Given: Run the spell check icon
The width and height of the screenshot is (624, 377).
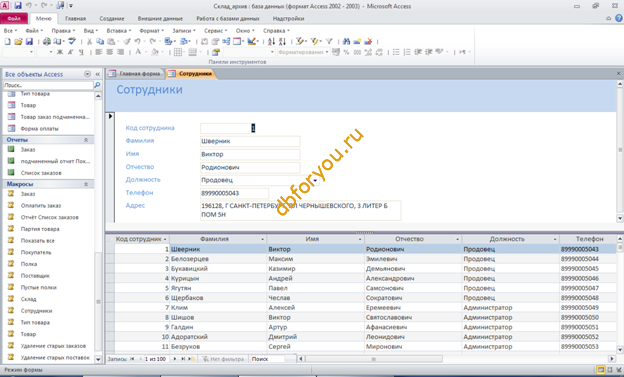Looking at the screenshot, I should pos(72,41).
